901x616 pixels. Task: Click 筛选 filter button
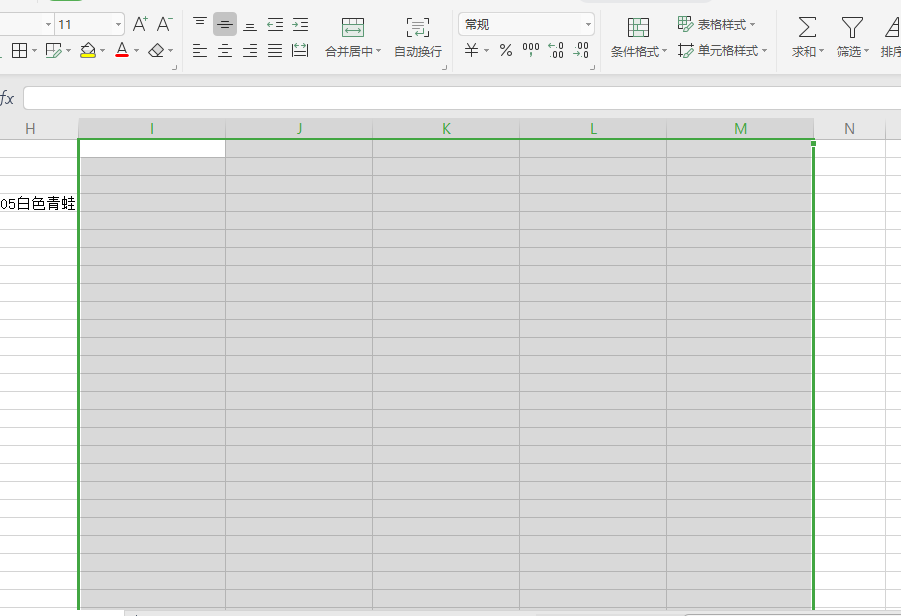(852, 37)
